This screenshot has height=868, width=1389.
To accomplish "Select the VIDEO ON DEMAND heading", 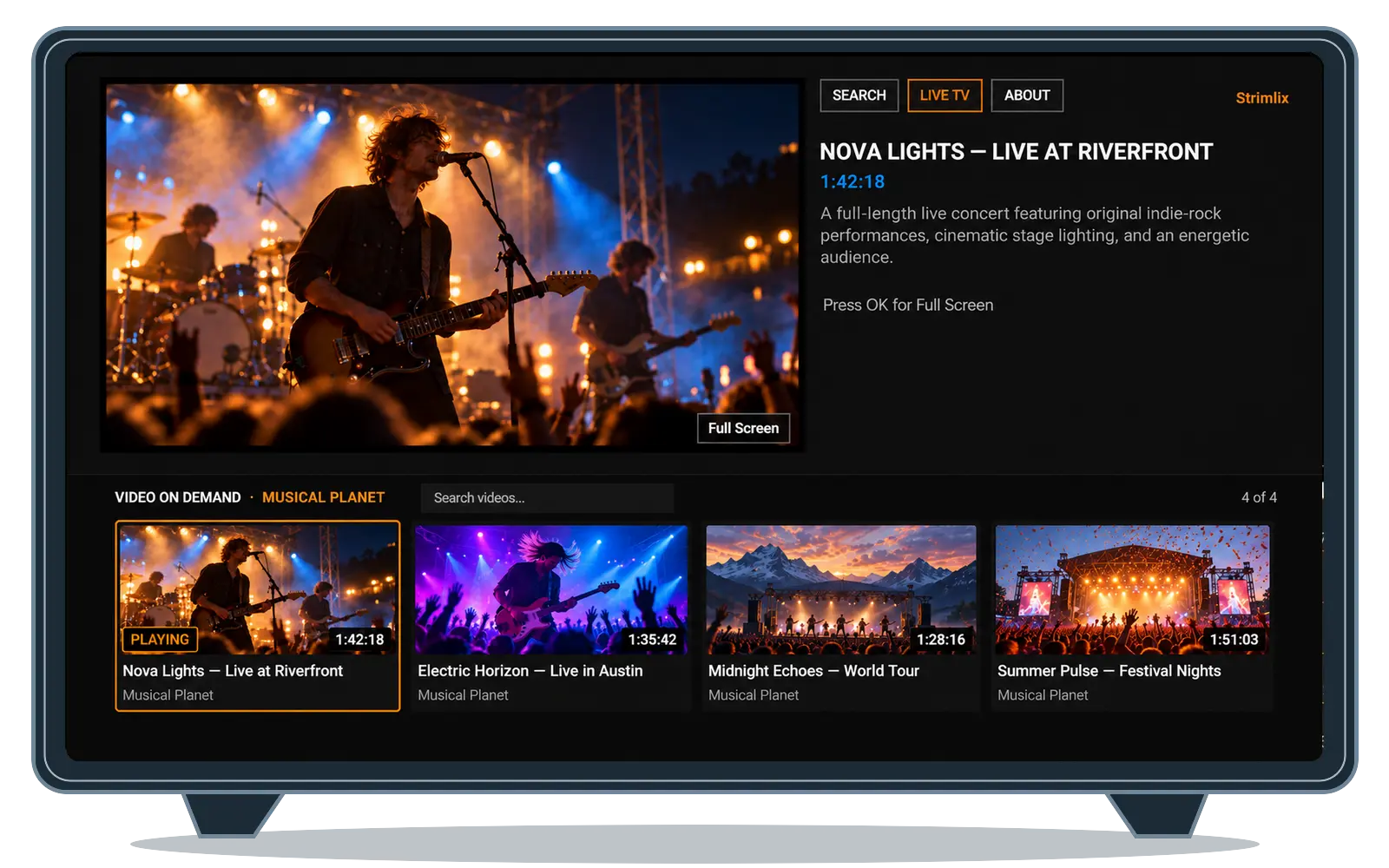I will (178, 497).
